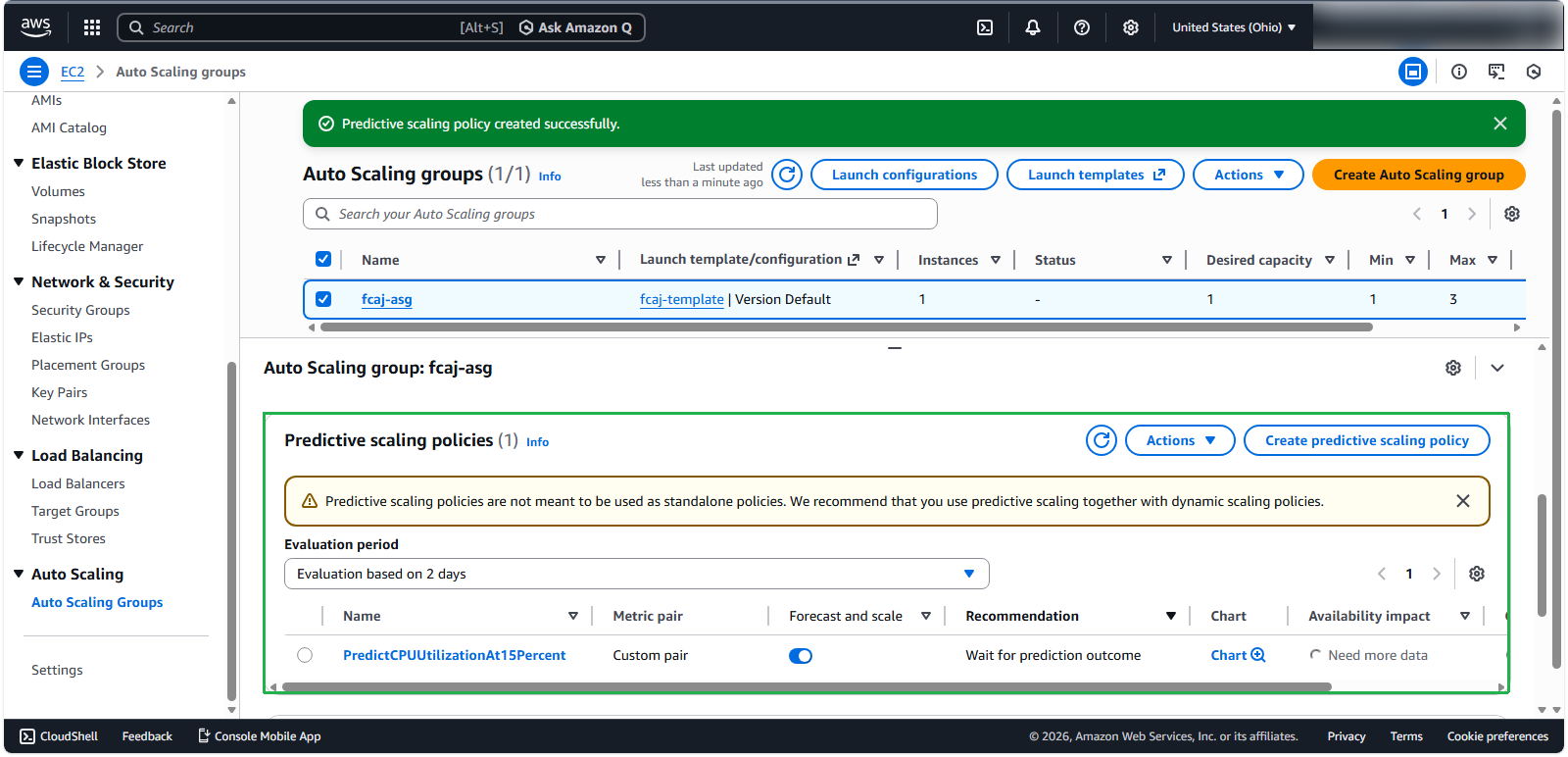Open fcaj-asg detail panel settings gear
The image size is (1568, 757).
click(x=1453, y=368)
